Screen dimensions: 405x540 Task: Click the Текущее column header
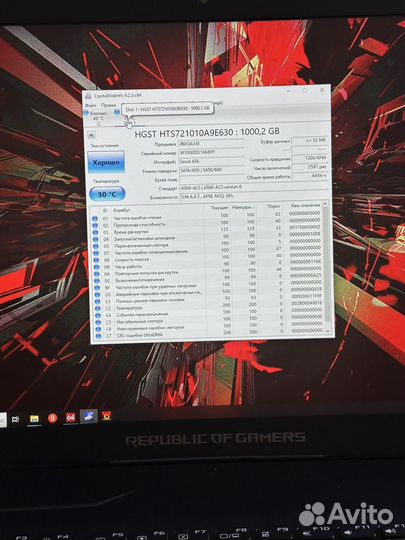click(219, 208)
